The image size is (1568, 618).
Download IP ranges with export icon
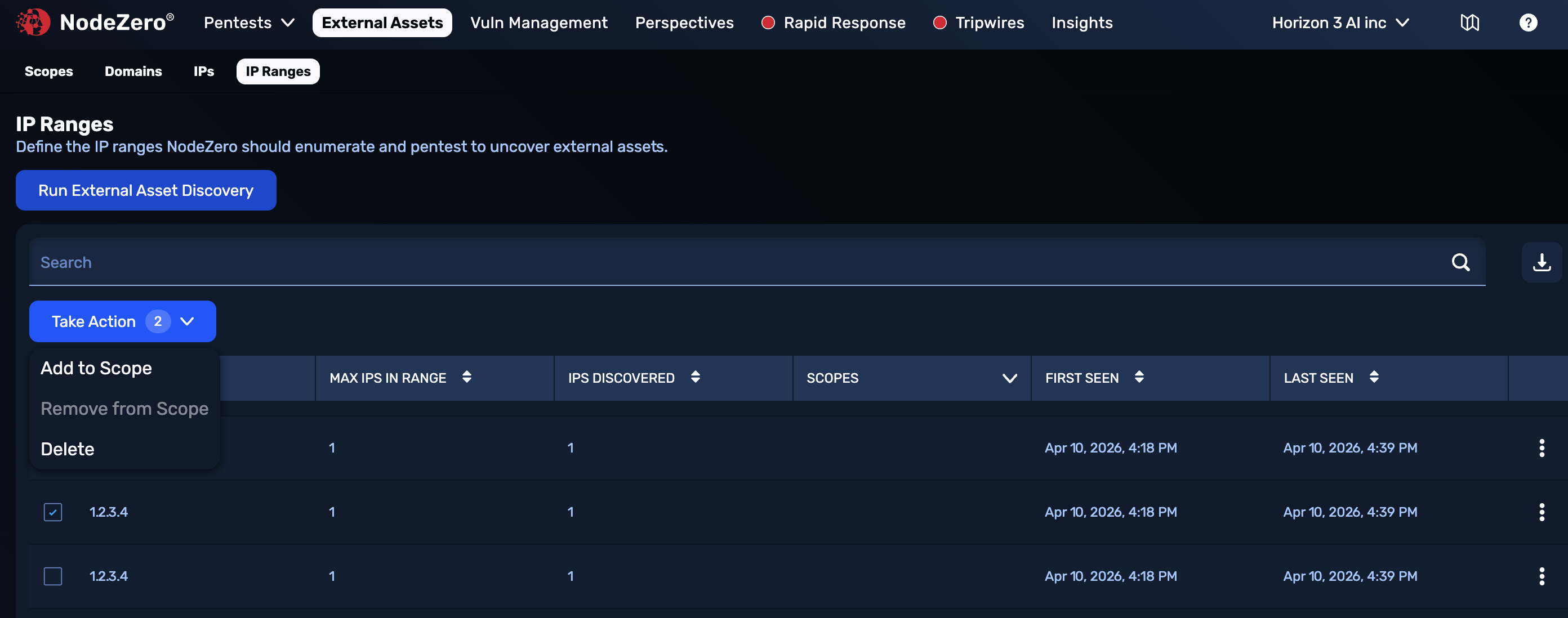pyautogui.click(x=1541, y=262)
